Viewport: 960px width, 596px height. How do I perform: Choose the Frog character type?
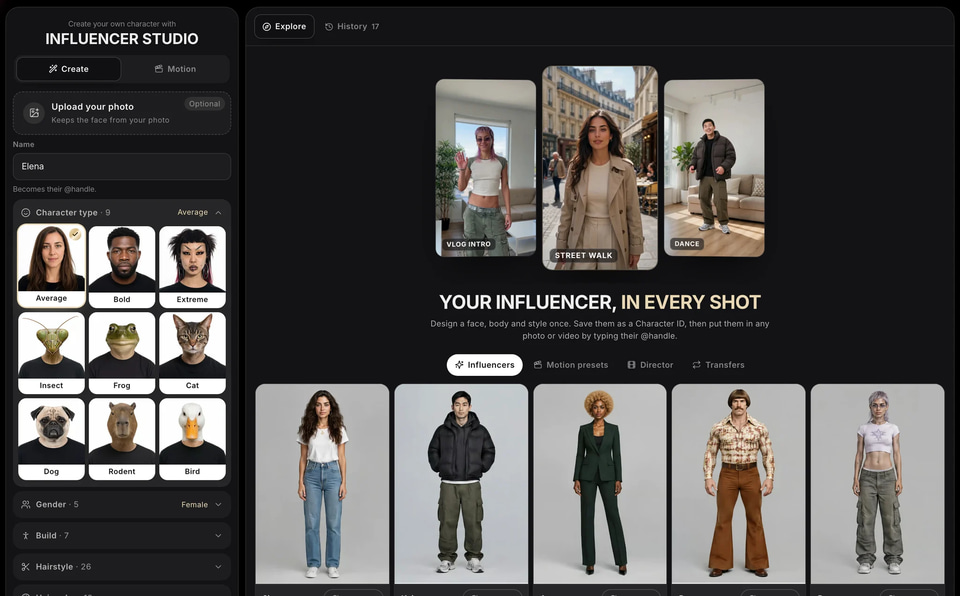click(x=122, y=353)
